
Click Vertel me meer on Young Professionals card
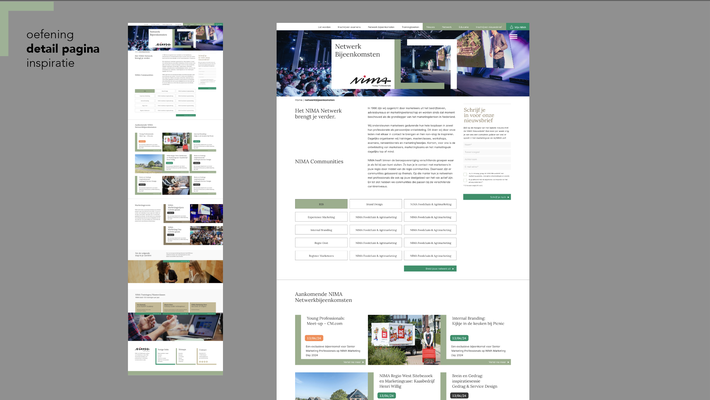click(x=353, y=362)
